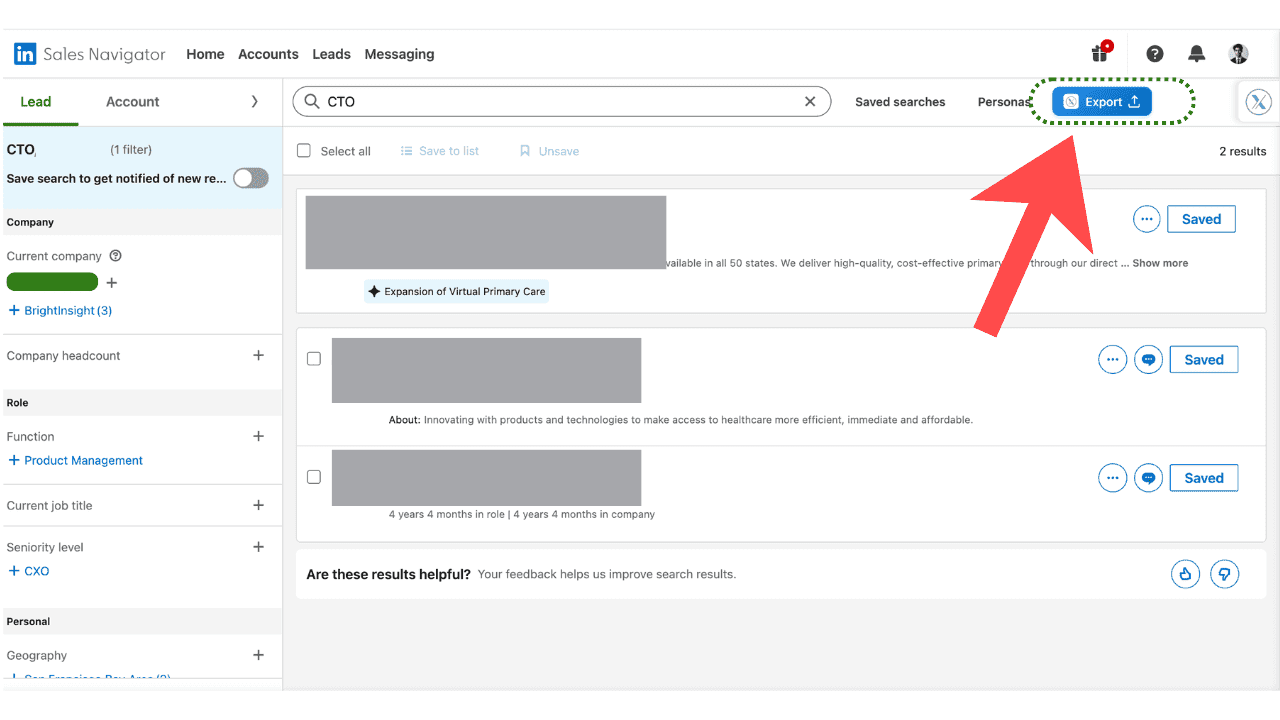Switch to the Account tab

coord(132,102)
